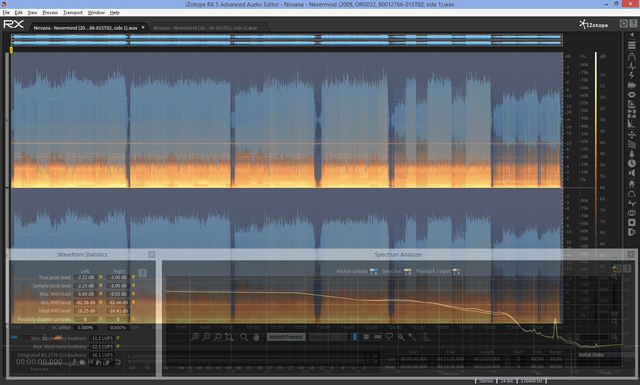Screen dimensions: 640x385
Task: Switch to the Nevermind side 2 wav tab
Action: click(206, 28)
